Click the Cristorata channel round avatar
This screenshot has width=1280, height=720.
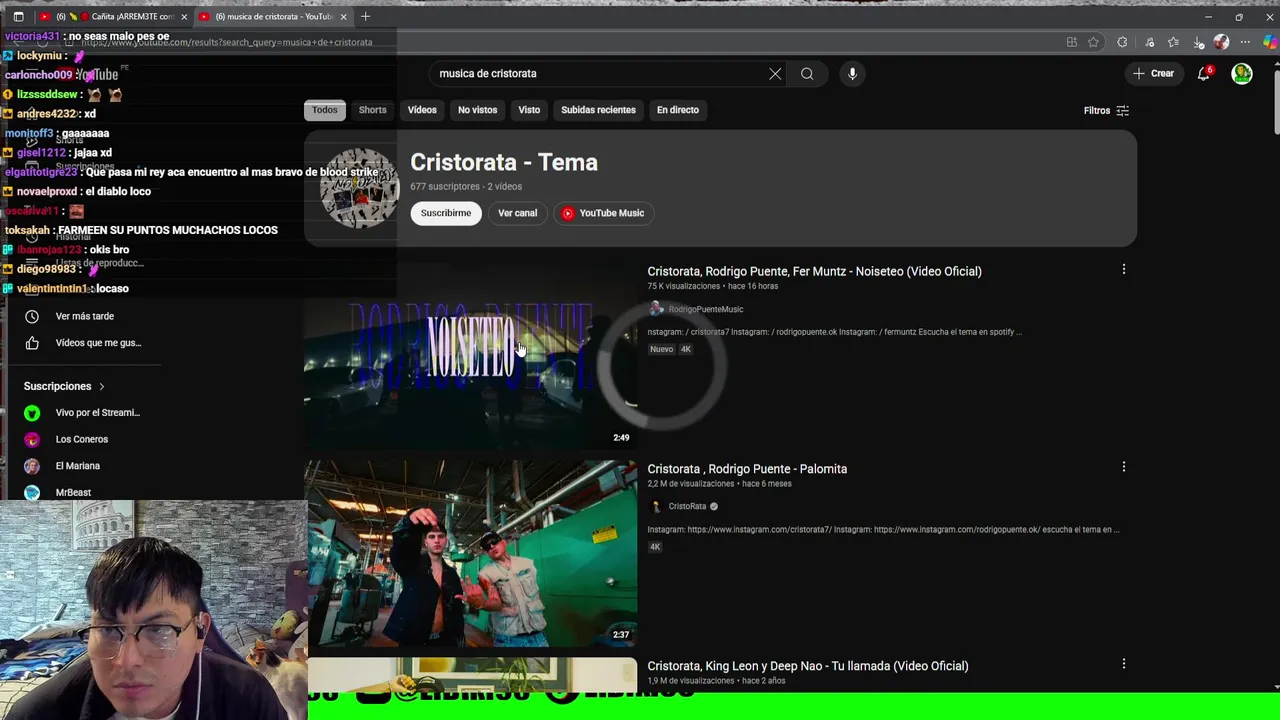click(360, 188)
